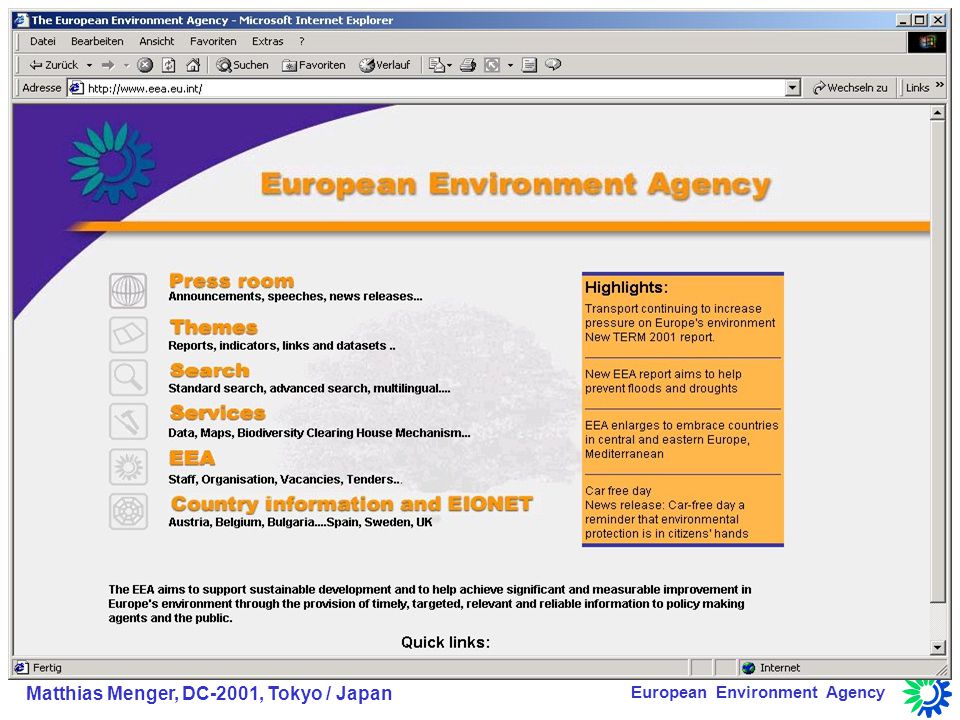Click the Links toolbar label
The width and height of the screenshot is (960, 720).
pos(917,88)
